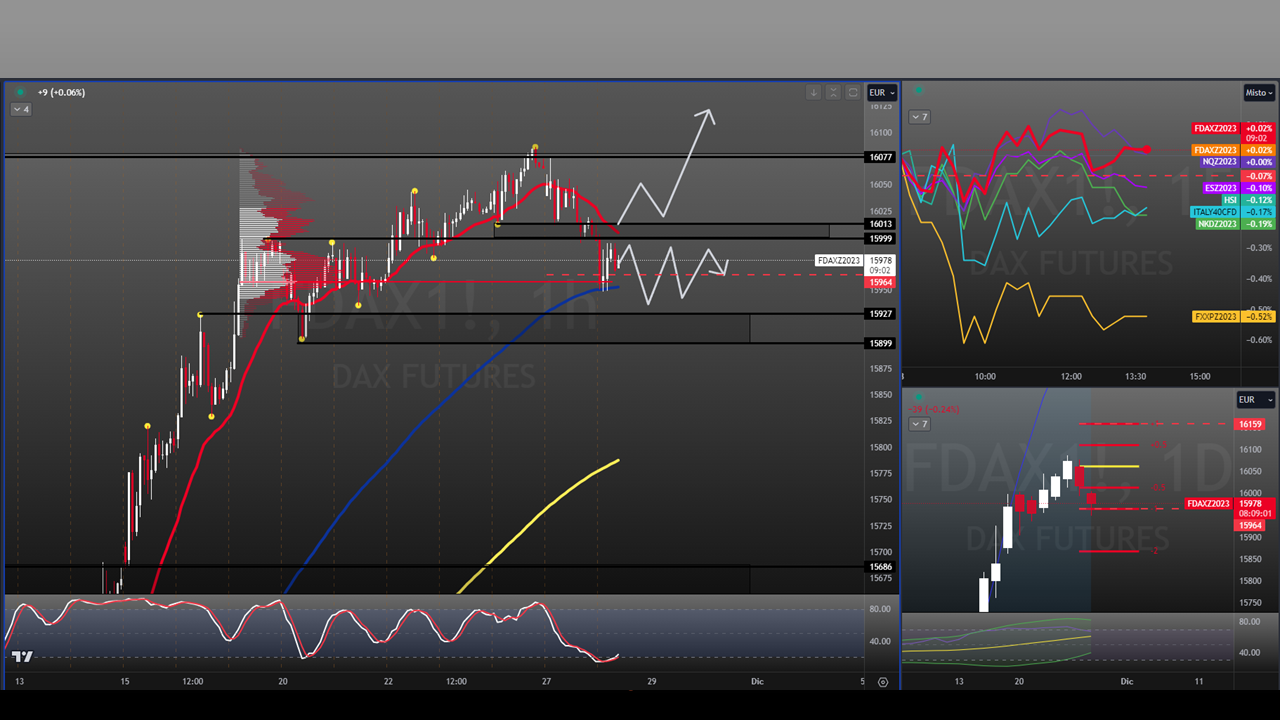Image resolution: width=1280 pixels, height=720 pixels.
Task: Open chart settings gear at bottom right of main chart
Action: [x=882, y=682]
